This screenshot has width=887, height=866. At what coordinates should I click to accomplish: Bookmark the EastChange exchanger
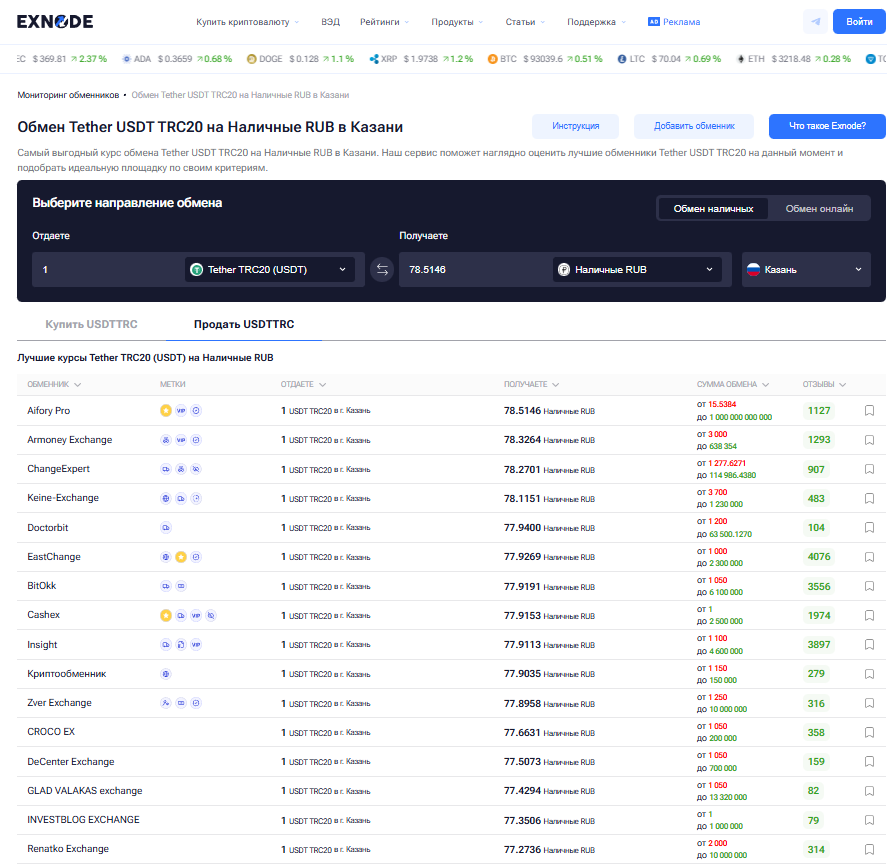869,557
